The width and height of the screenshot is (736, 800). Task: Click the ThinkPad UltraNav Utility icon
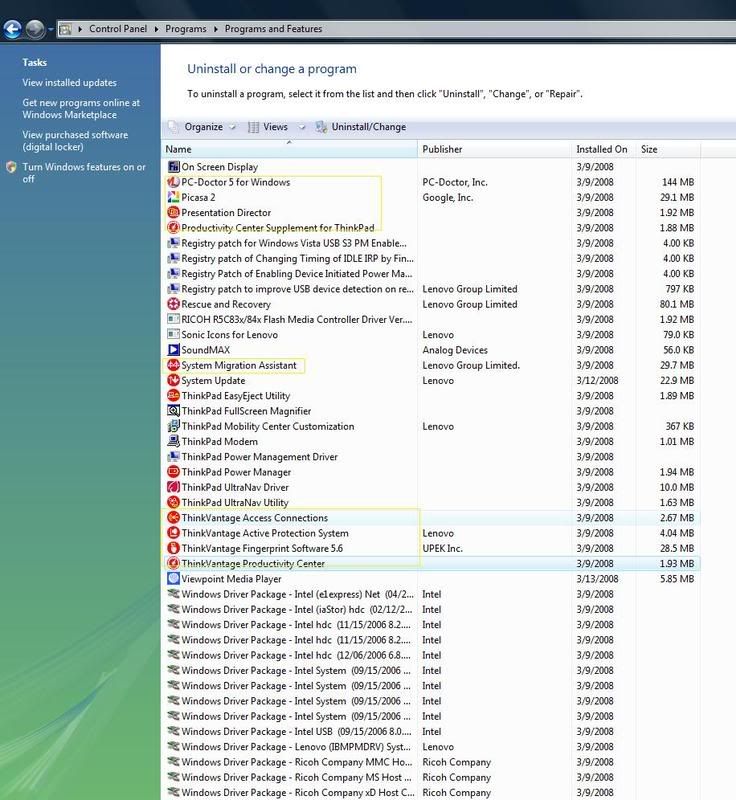[173, 503]
